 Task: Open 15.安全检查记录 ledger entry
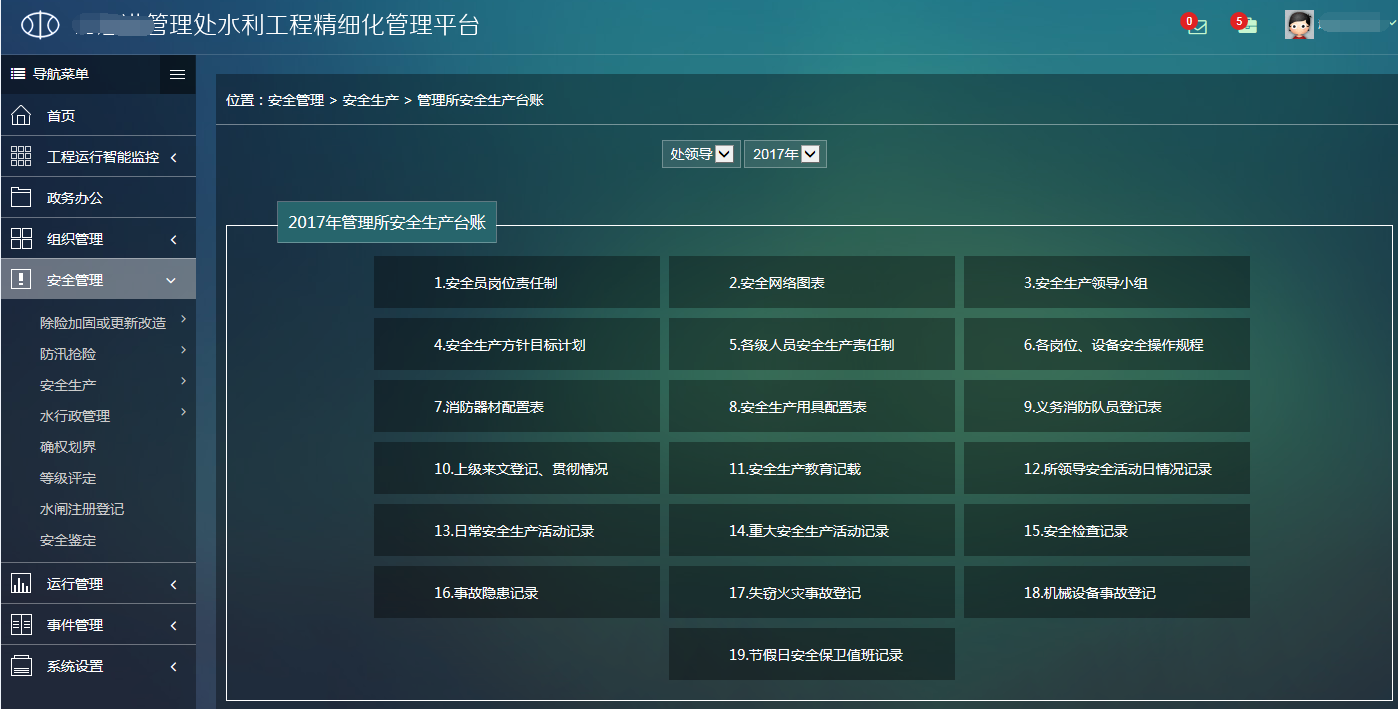pos(1106,531)
